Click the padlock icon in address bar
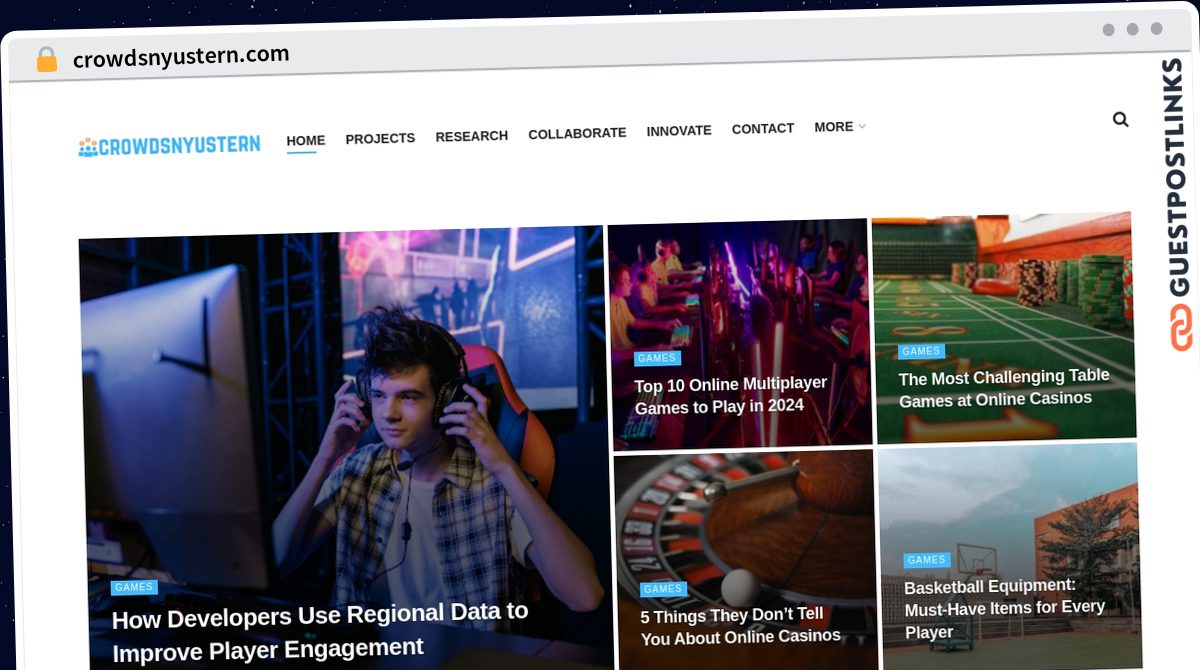The height and width of the screenshot is (670, 1200). [47, 60]
